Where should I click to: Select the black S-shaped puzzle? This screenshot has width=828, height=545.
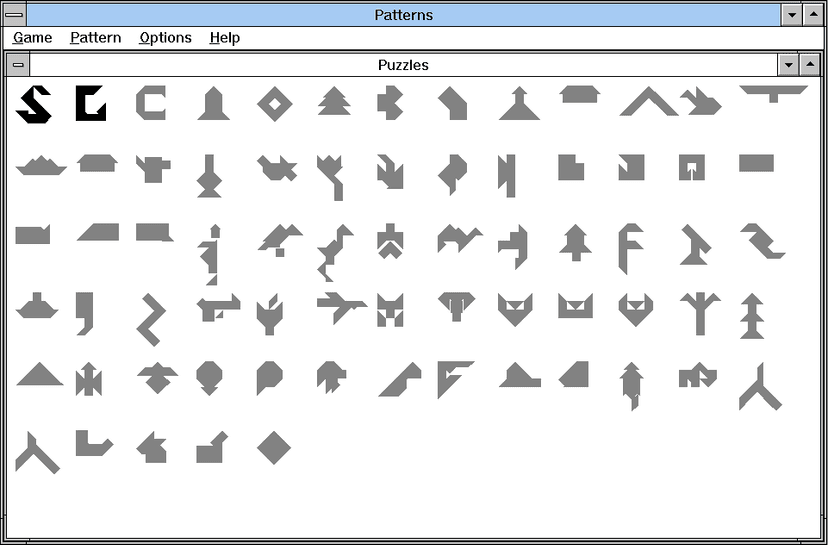tap(34, 104)
